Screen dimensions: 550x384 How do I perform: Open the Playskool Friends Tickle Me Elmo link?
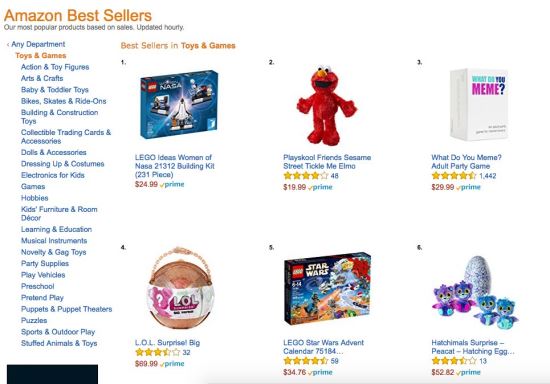(327, 162)
